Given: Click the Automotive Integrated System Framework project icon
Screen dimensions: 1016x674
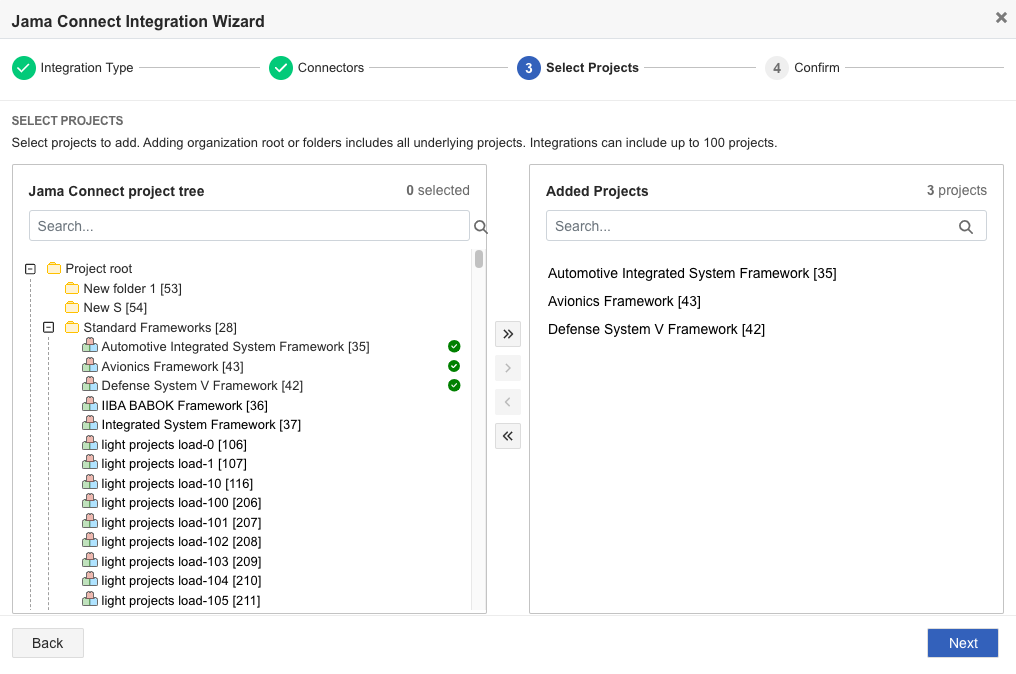Looking at the screenshot, I should point(90,345).
